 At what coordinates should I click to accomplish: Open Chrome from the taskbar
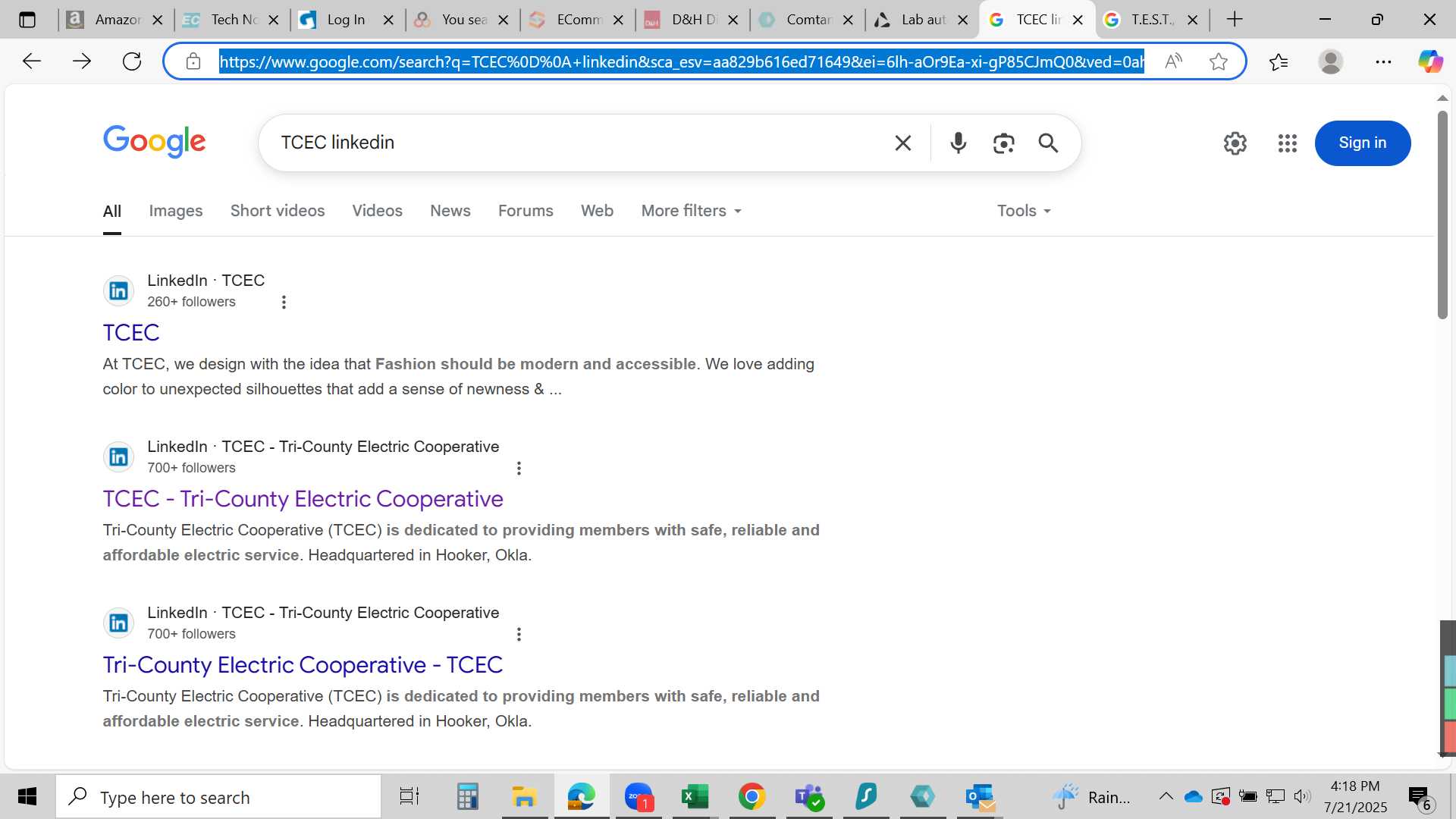pos(752,796)
